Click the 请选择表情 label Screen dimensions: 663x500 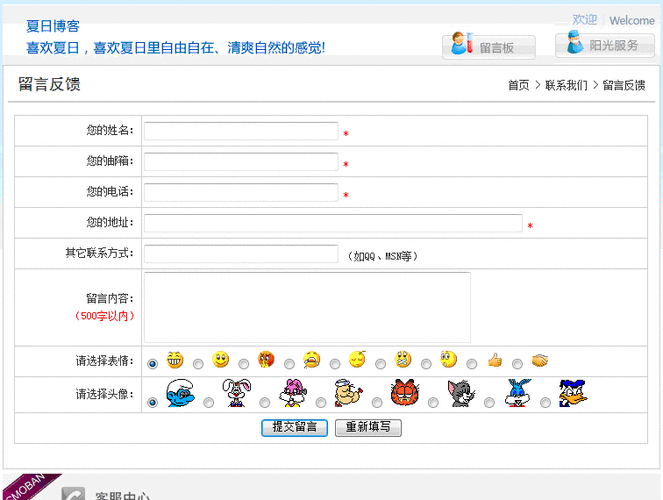click(x=105, y=361)
